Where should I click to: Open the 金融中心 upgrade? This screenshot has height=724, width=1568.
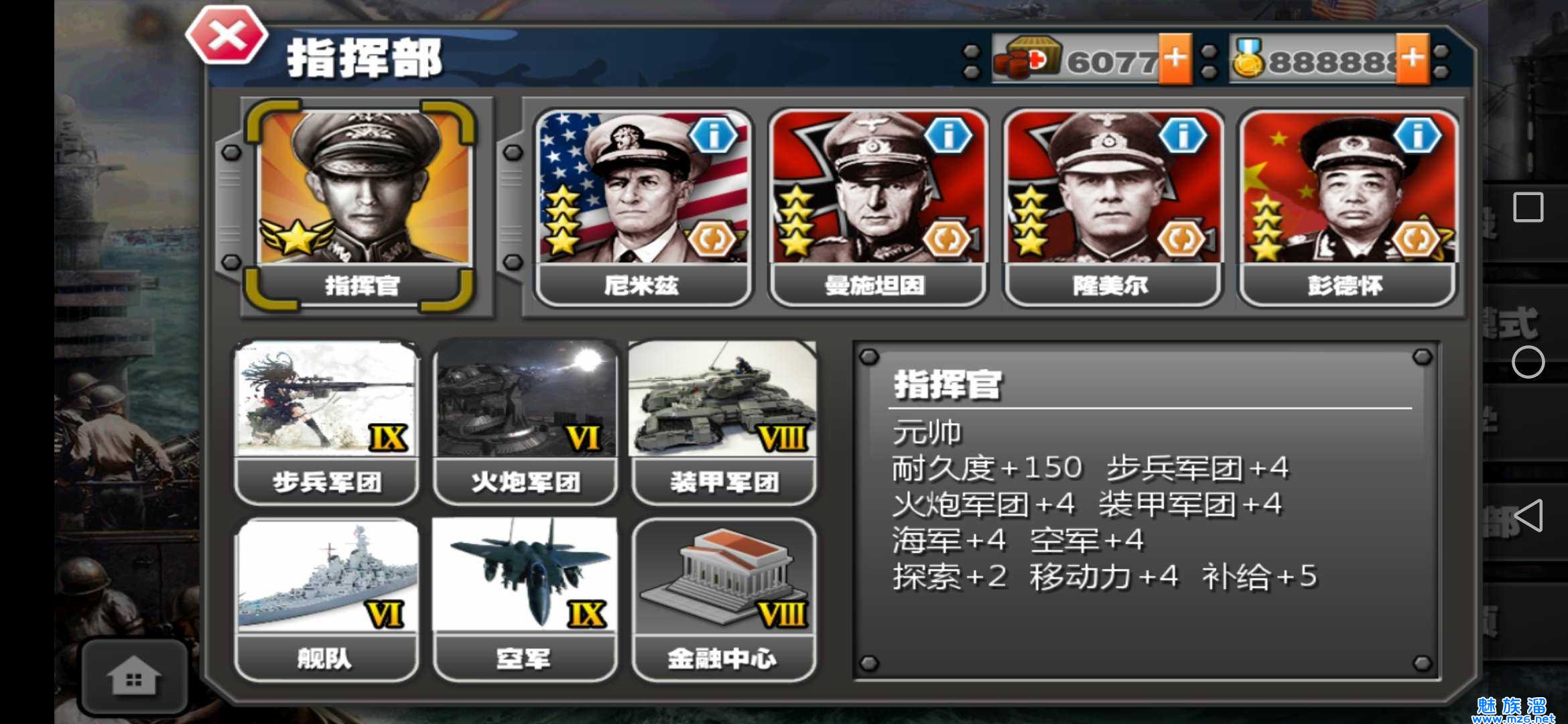[x=724, y=599]
